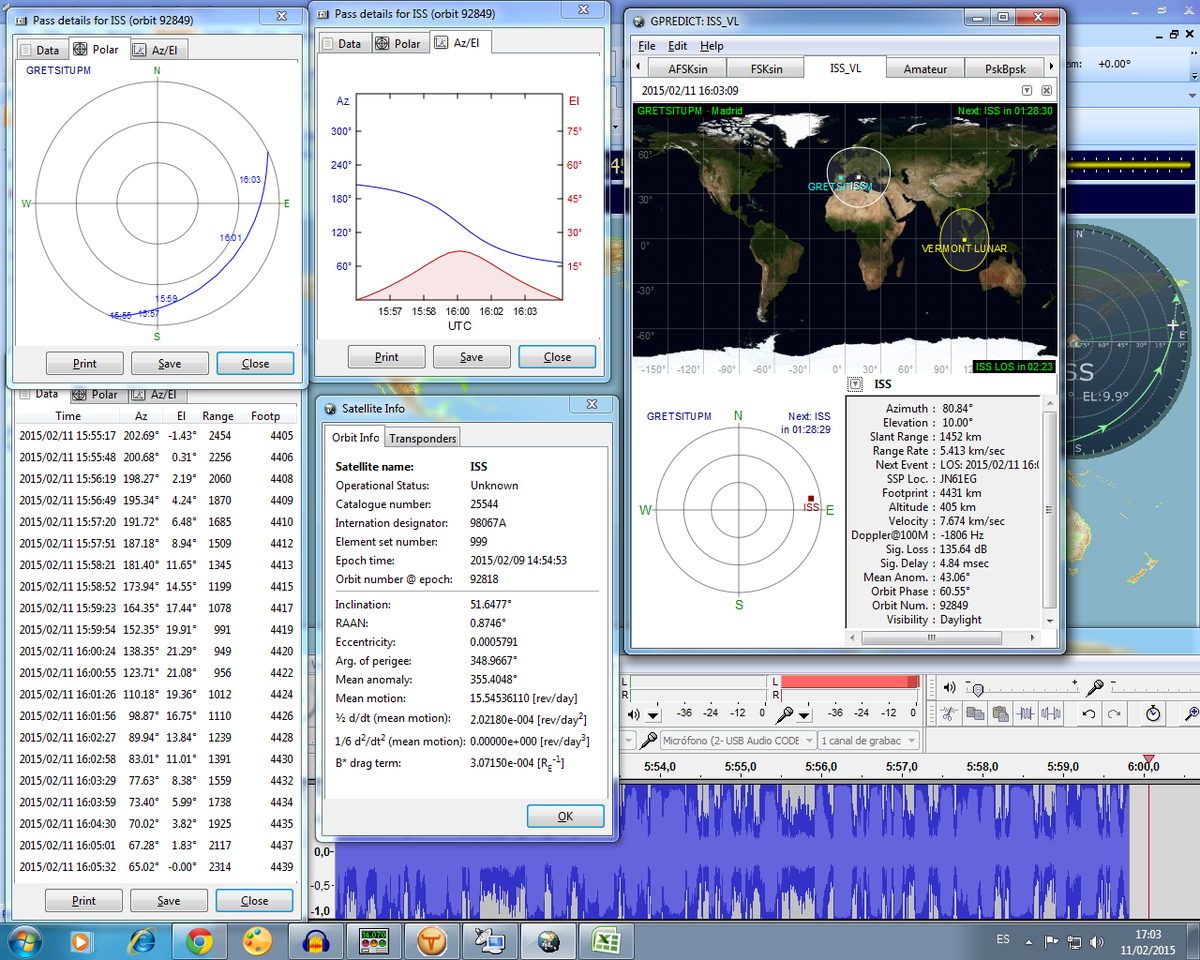Click the Audacity playback meter speaker icon

[633, 714]
